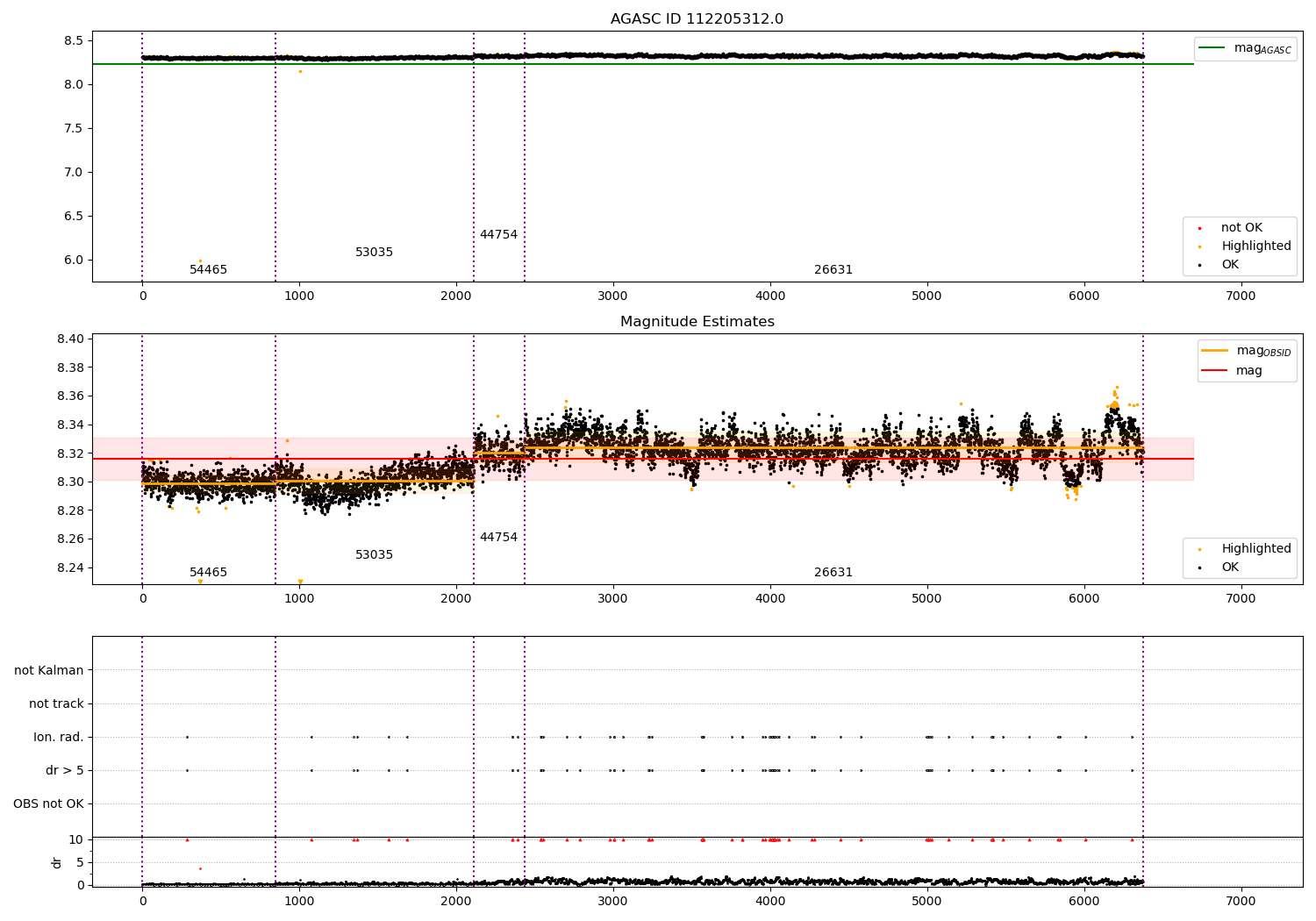1316x921 pixels.
Task: Click lone red dot near dr 3.5
Action: (x=200, y=868)
